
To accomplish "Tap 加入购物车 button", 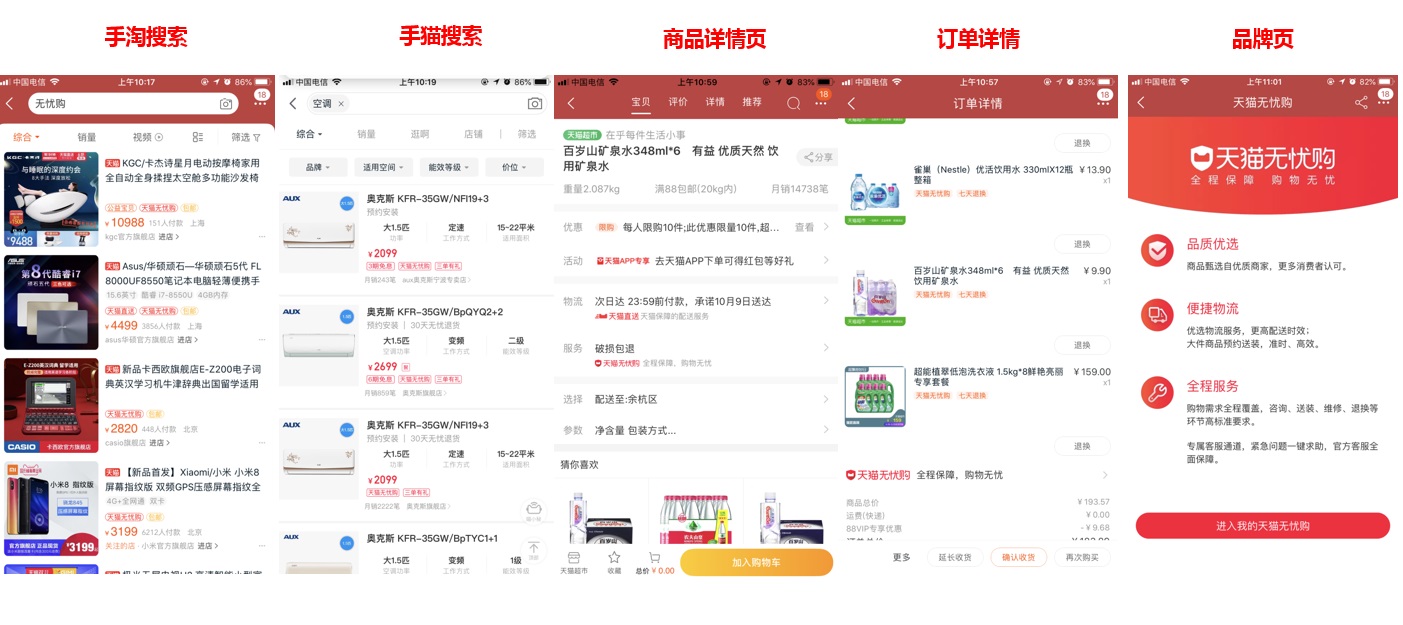I will pyautogui.click(x=756, y=563).
